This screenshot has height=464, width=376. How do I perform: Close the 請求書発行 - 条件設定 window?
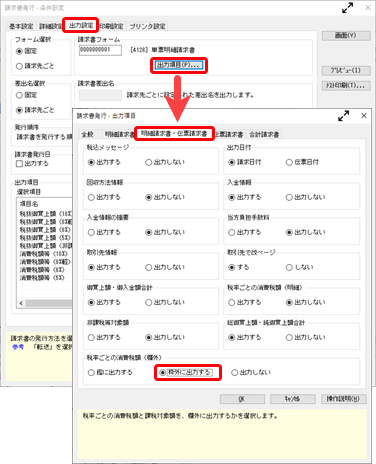tap(368, 8)
